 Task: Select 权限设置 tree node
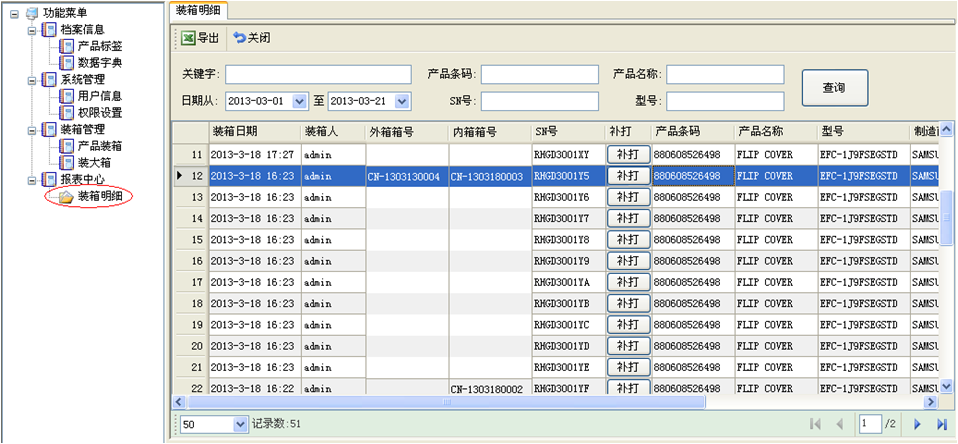[x=99, y=112]
